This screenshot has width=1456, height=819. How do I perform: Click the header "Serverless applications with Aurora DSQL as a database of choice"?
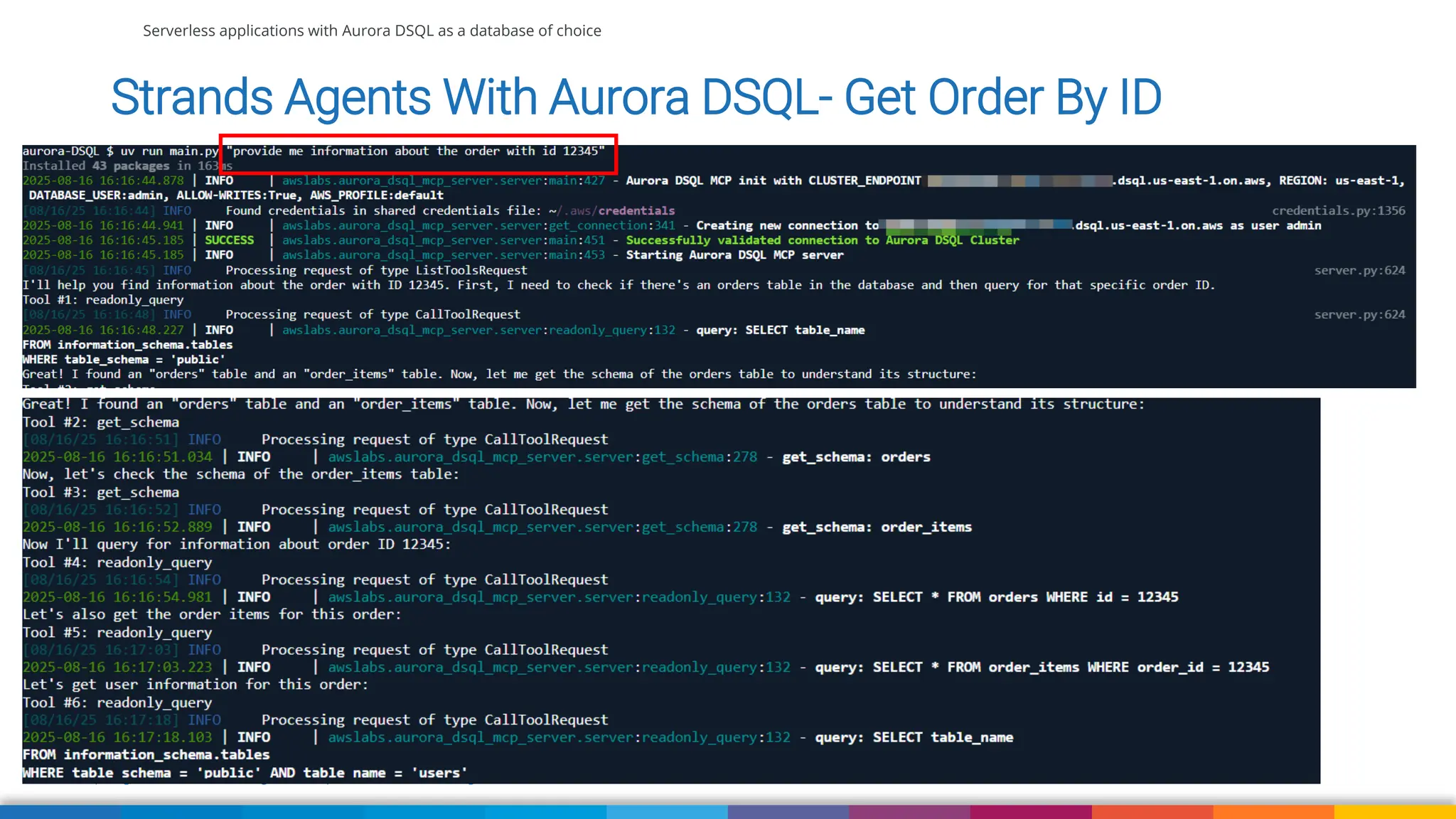pyautogui.click(x=372, y=31)
